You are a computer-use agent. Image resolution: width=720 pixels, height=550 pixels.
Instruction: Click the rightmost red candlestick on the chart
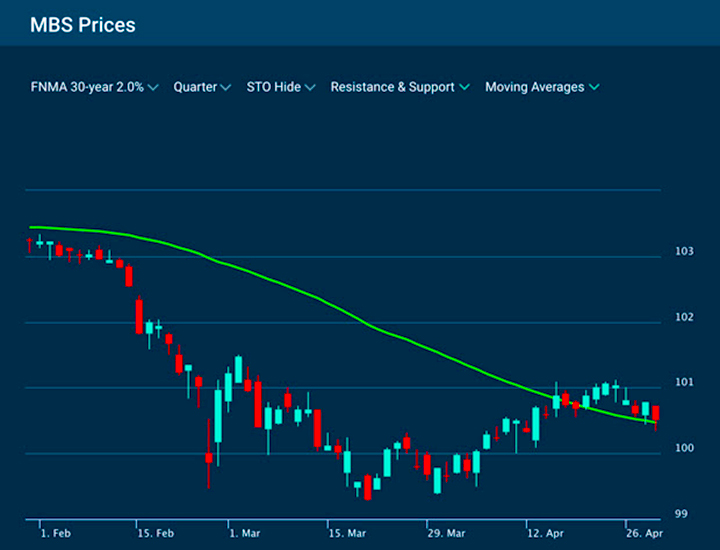[x=656, y=413]
